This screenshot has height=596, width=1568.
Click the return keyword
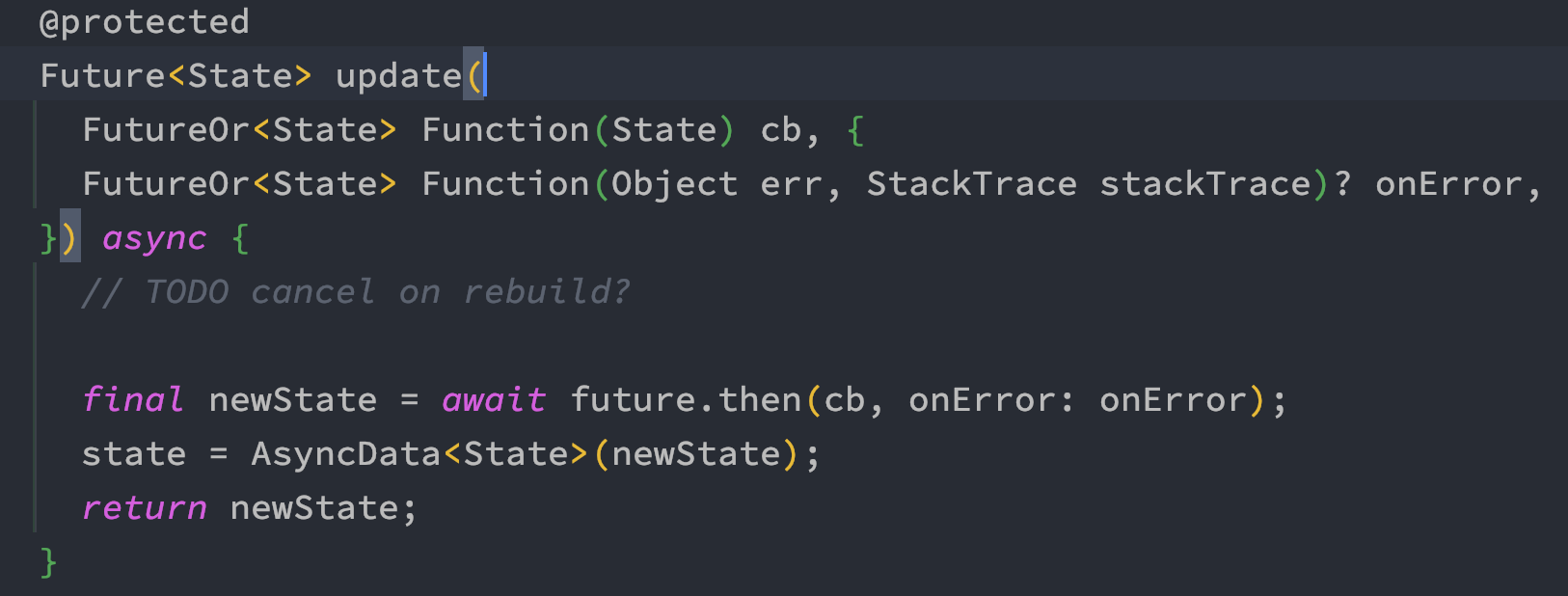click(x=145, y=508)
